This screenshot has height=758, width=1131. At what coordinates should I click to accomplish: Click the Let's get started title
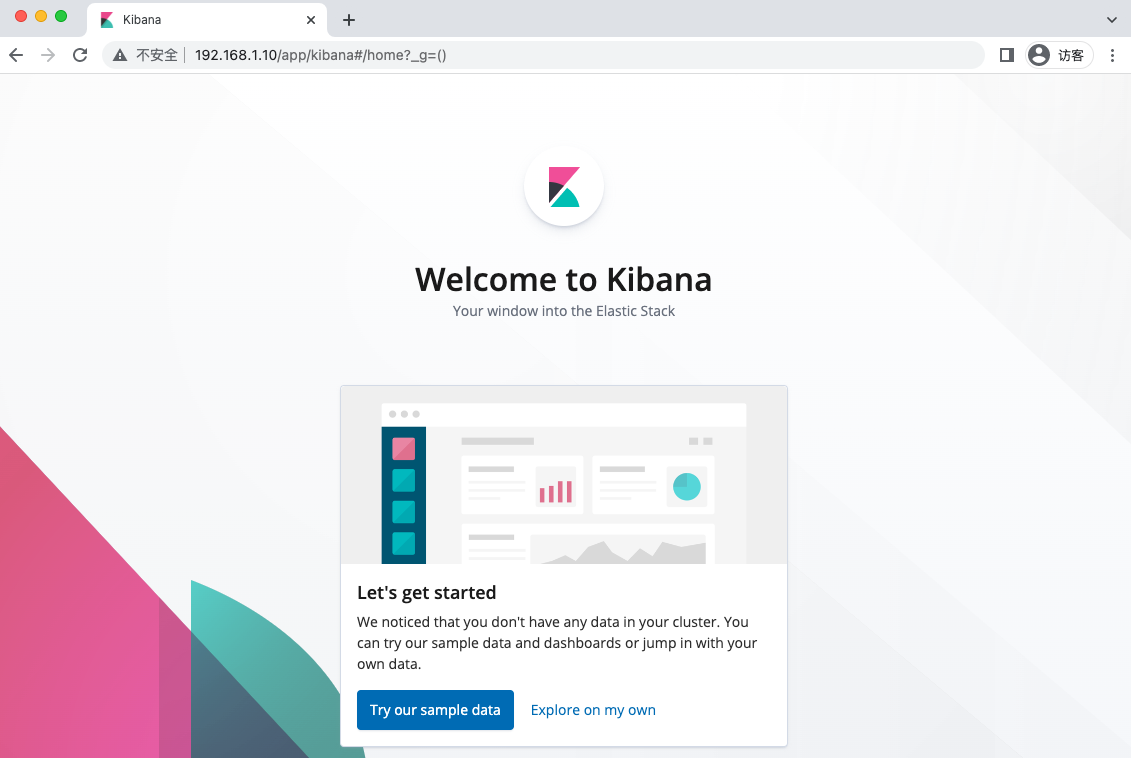coord(426,593)
